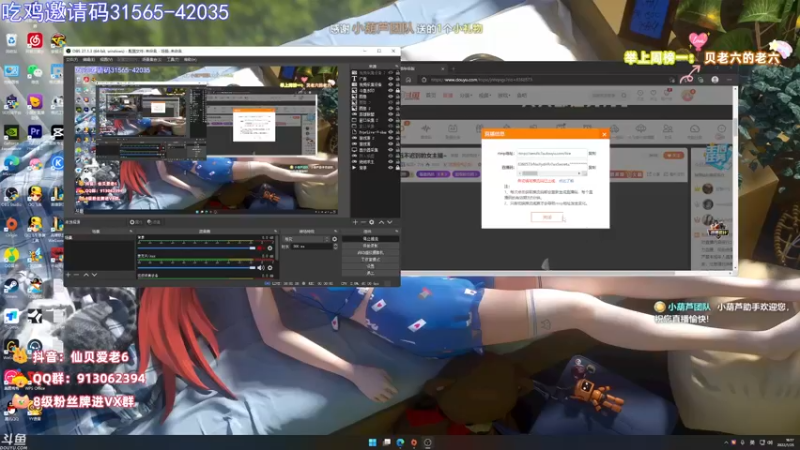Add a new source in OBS sources panel
Image resolution: width=800 pixels, height=450 pixels.
pyautogui.click(x=355, y=222)
